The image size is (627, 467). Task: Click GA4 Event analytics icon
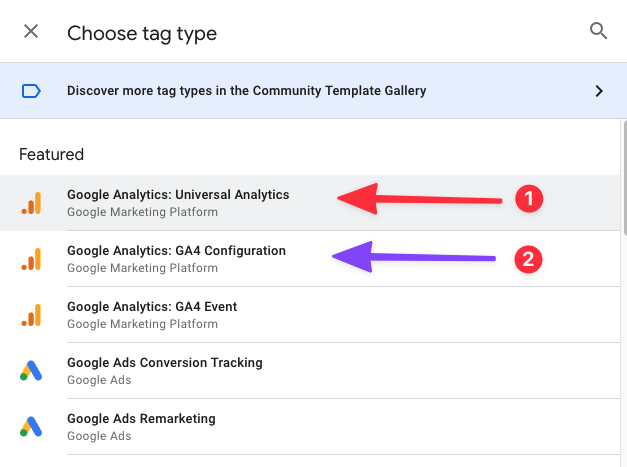click(x=32, y=315)
